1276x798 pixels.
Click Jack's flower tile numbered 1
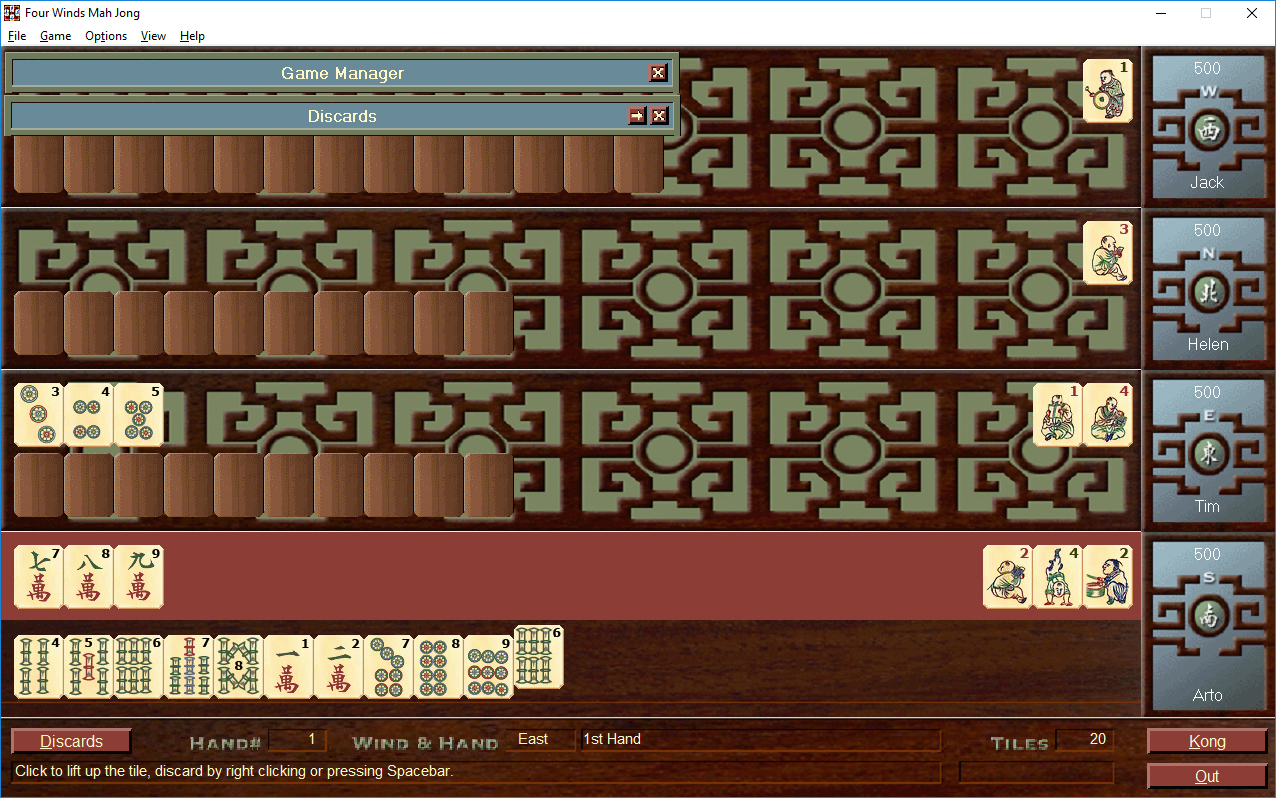(1108, 91)
